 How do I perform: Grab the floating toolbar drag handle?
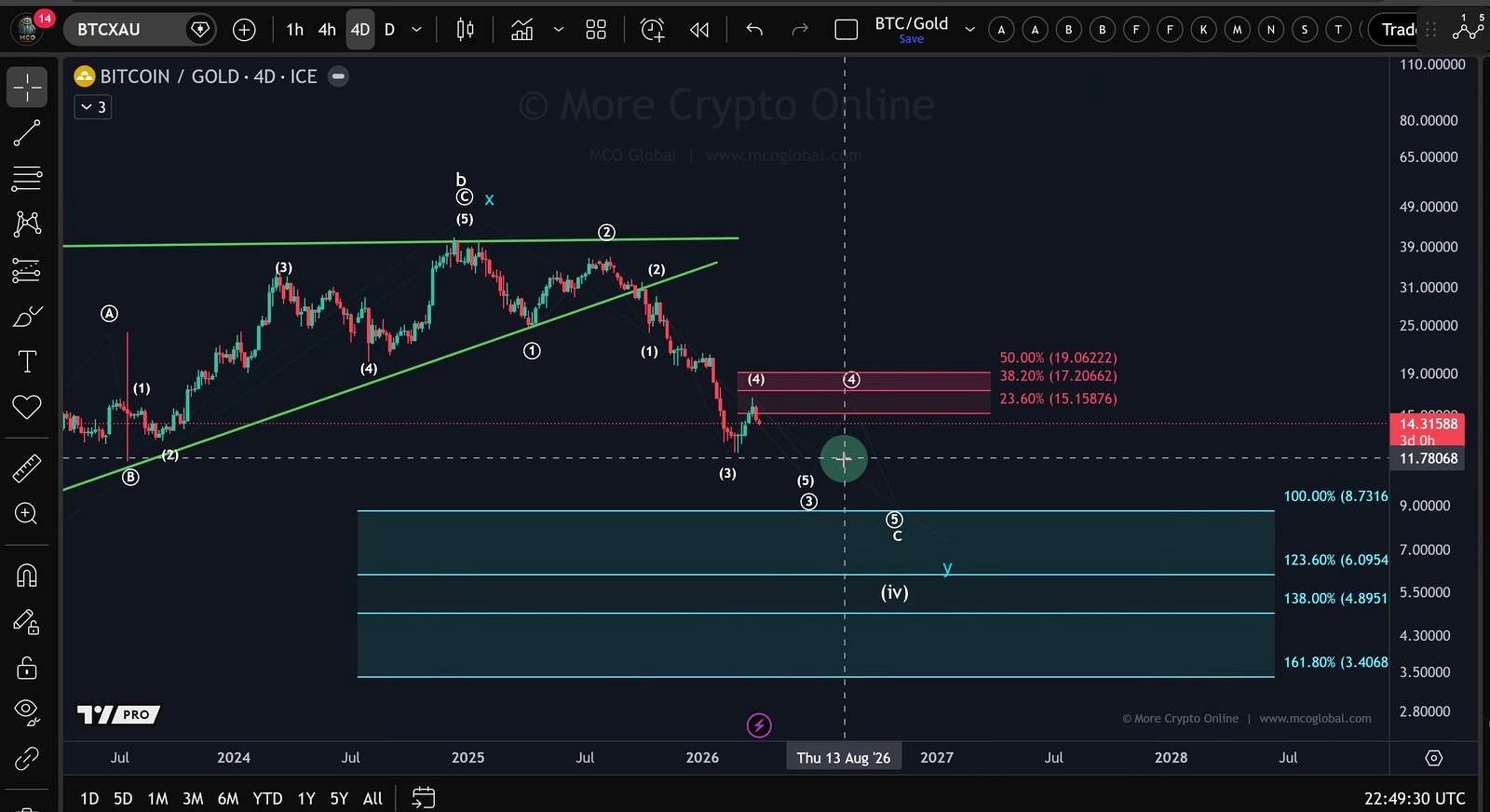pos(1431,30)
